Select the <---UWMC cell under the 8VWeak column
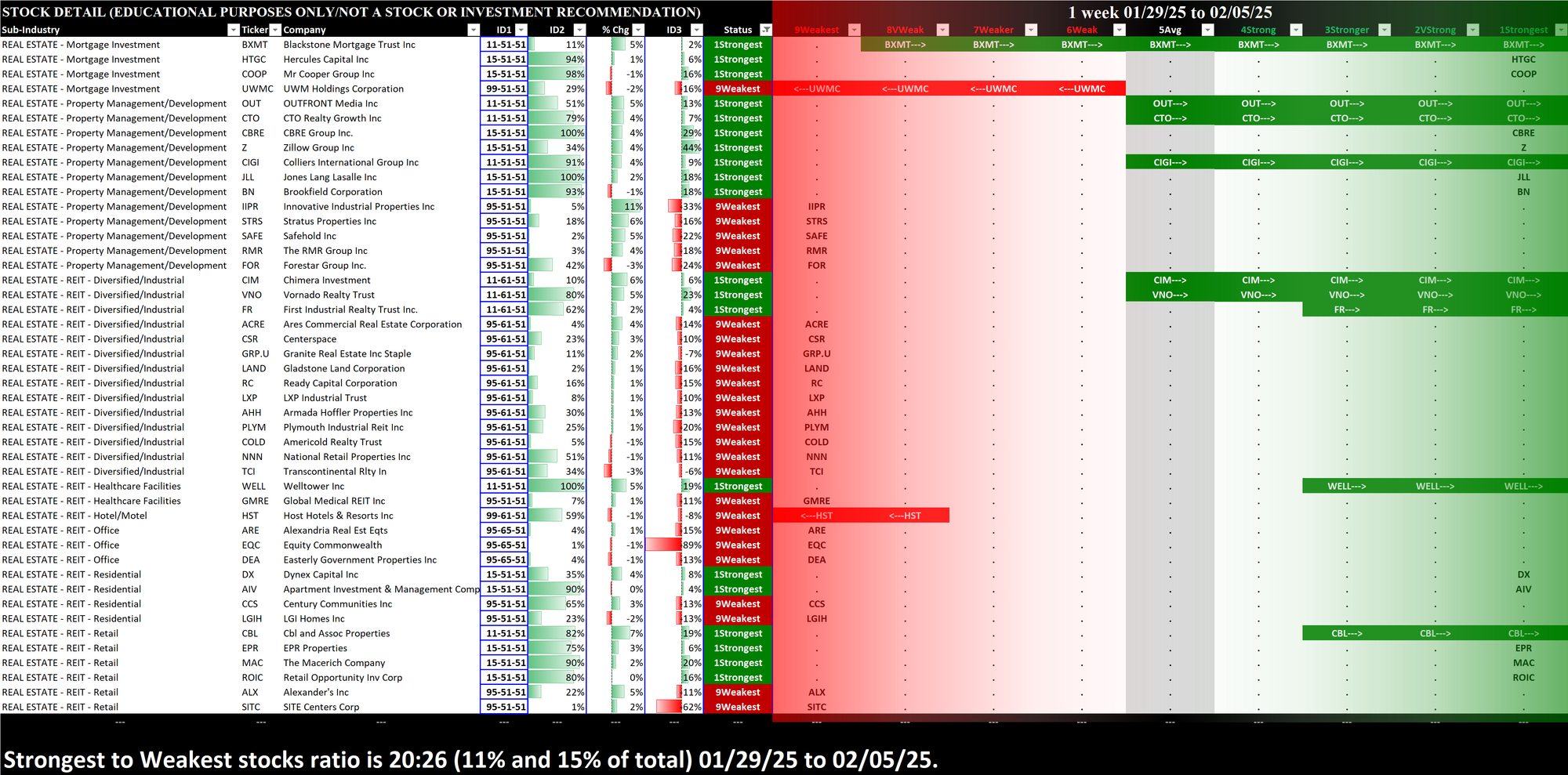This screenshot has width=1568, height=775. (905, 89)
